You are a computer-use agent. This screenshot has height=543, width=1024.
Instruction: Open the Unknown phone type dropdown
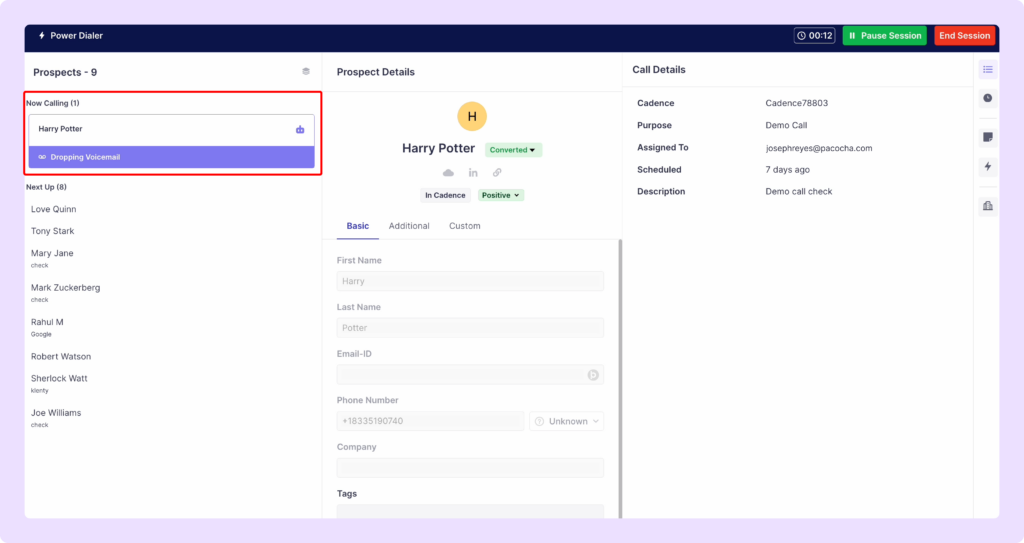[x=566, y=421]
